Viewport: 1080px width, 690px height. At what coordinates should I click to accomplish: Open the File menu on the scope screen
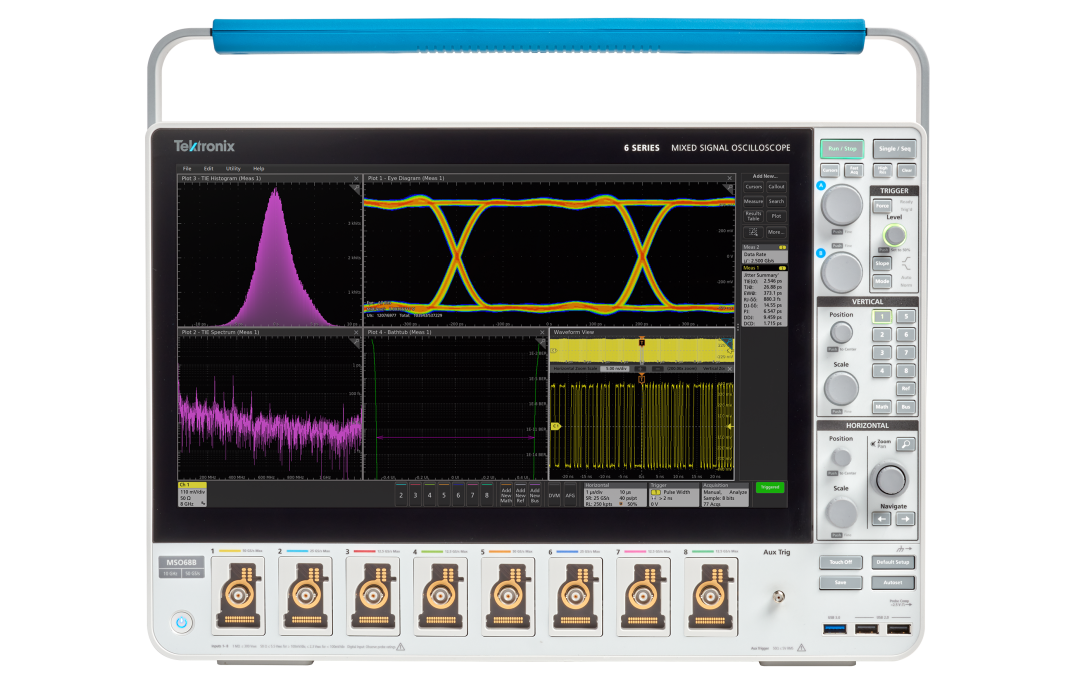[x=187, y=169]
